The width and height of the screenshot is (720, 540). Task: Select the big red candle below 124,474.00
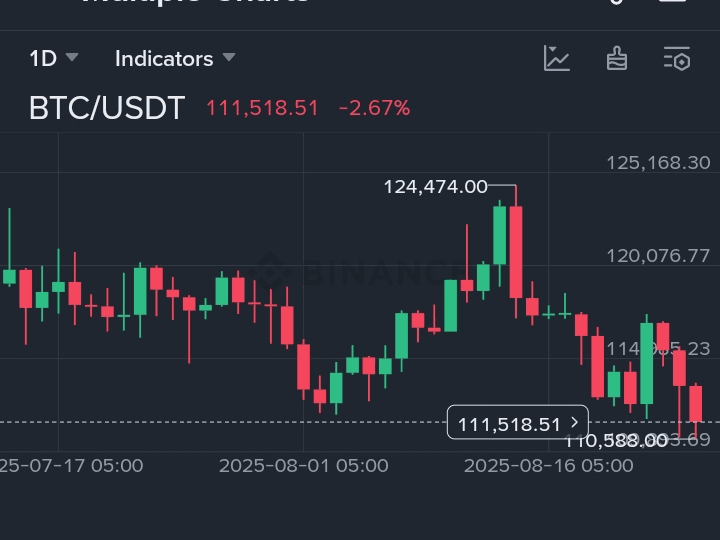pos(516,252)
